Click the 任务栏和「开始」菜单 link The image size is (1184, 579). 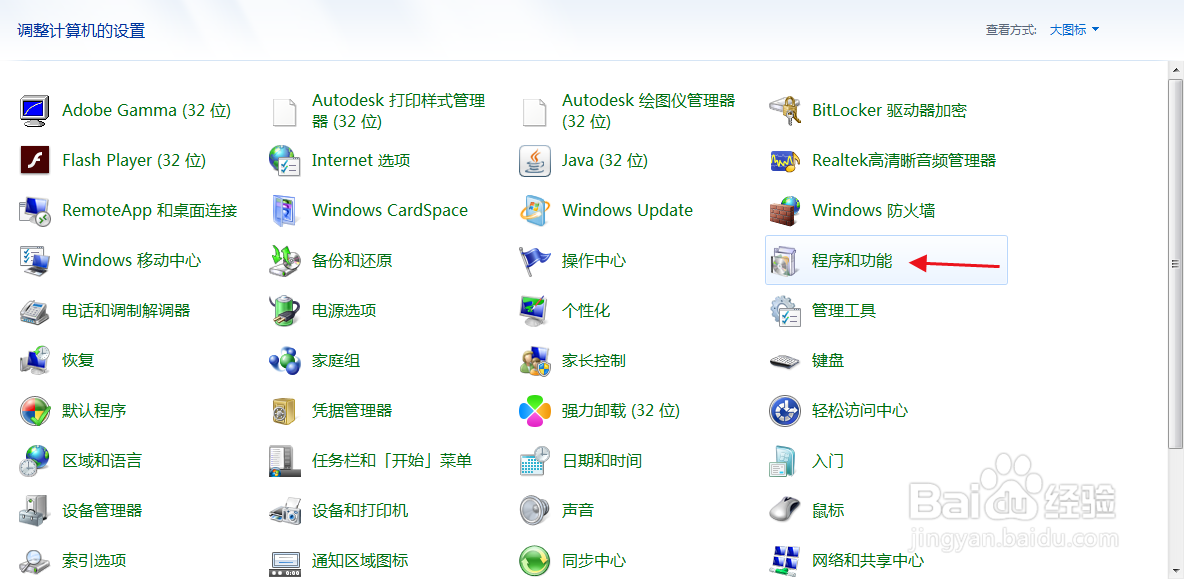(392, 460)
